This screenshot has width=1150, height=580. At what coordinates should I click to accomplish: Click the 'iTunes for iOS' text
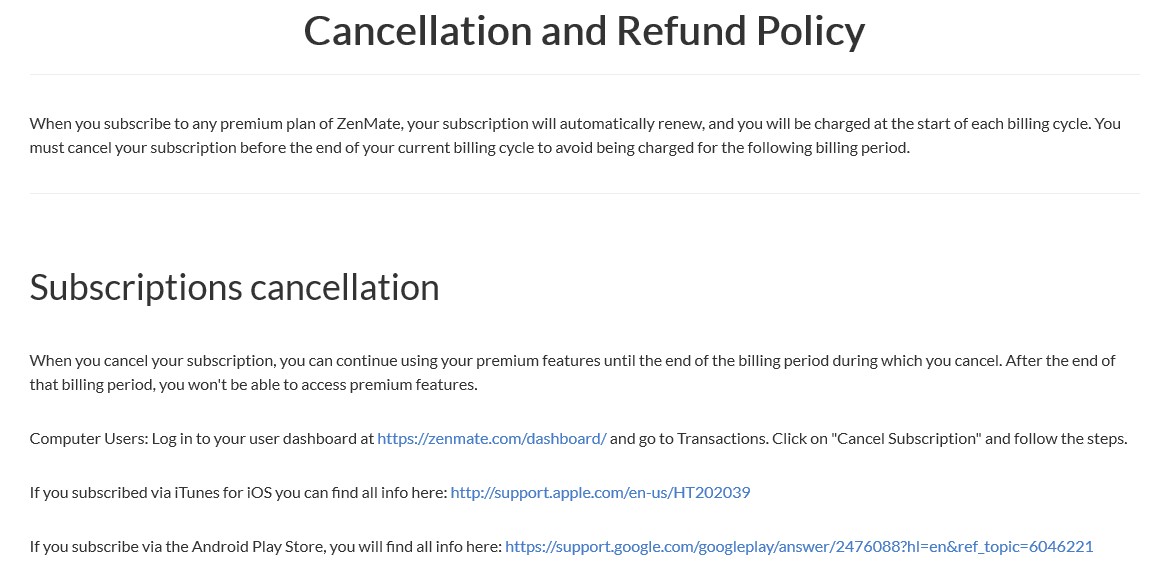pos(223,492)
